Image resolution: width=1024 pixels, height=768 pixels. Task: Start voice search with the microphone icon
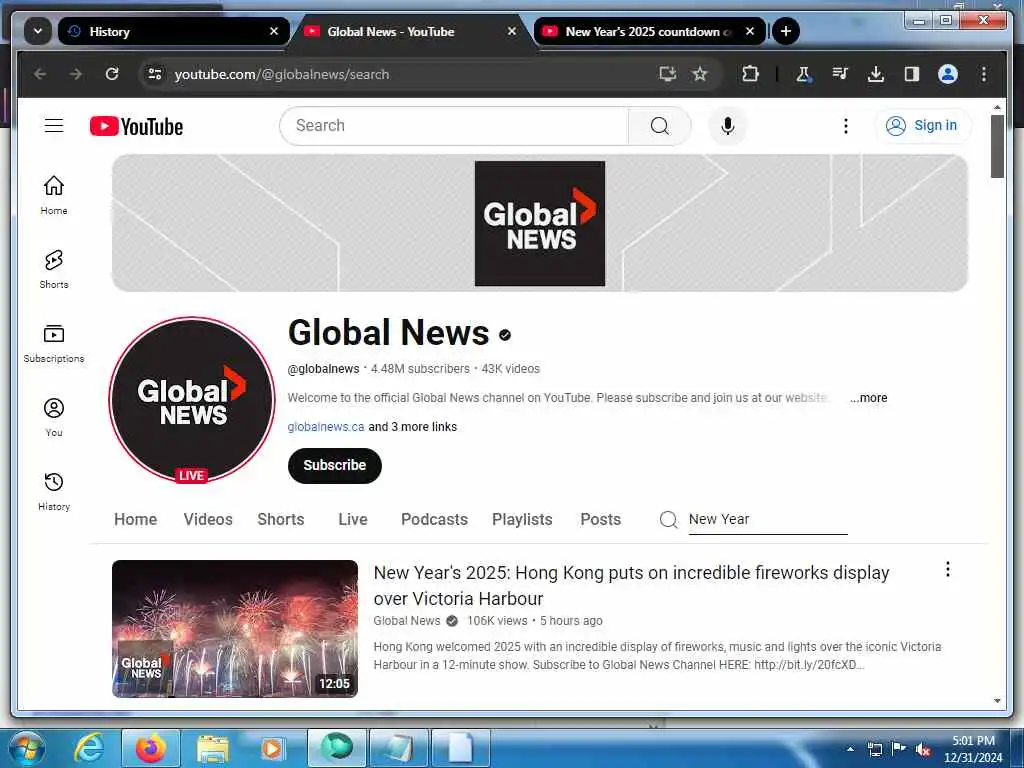click(x=728, y=125)
